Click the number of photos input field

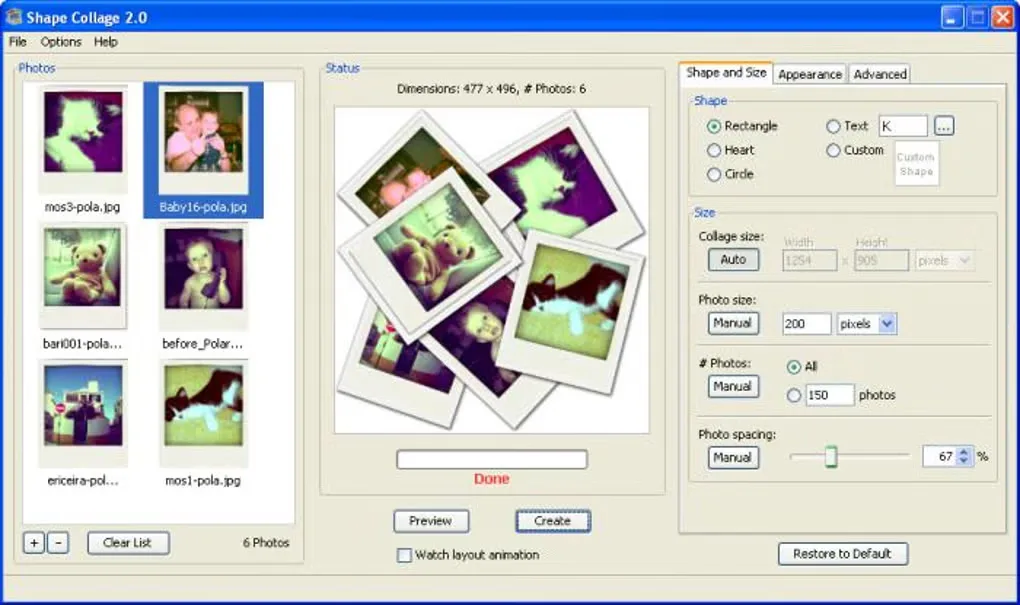829,395
